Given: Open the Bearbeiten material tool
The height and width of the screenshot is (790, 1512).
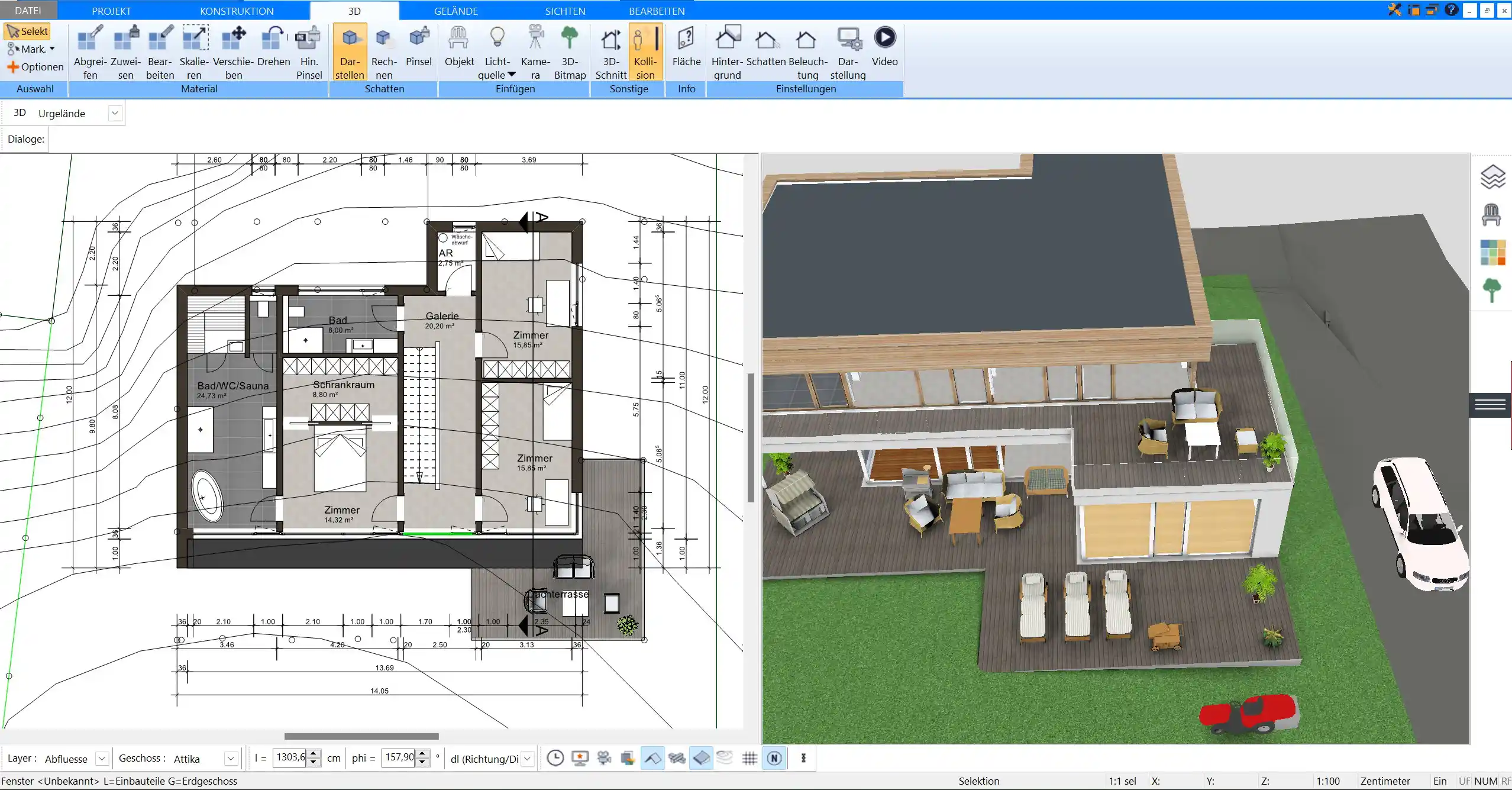Looking at the screenshot, I should (x=160, y=52).
